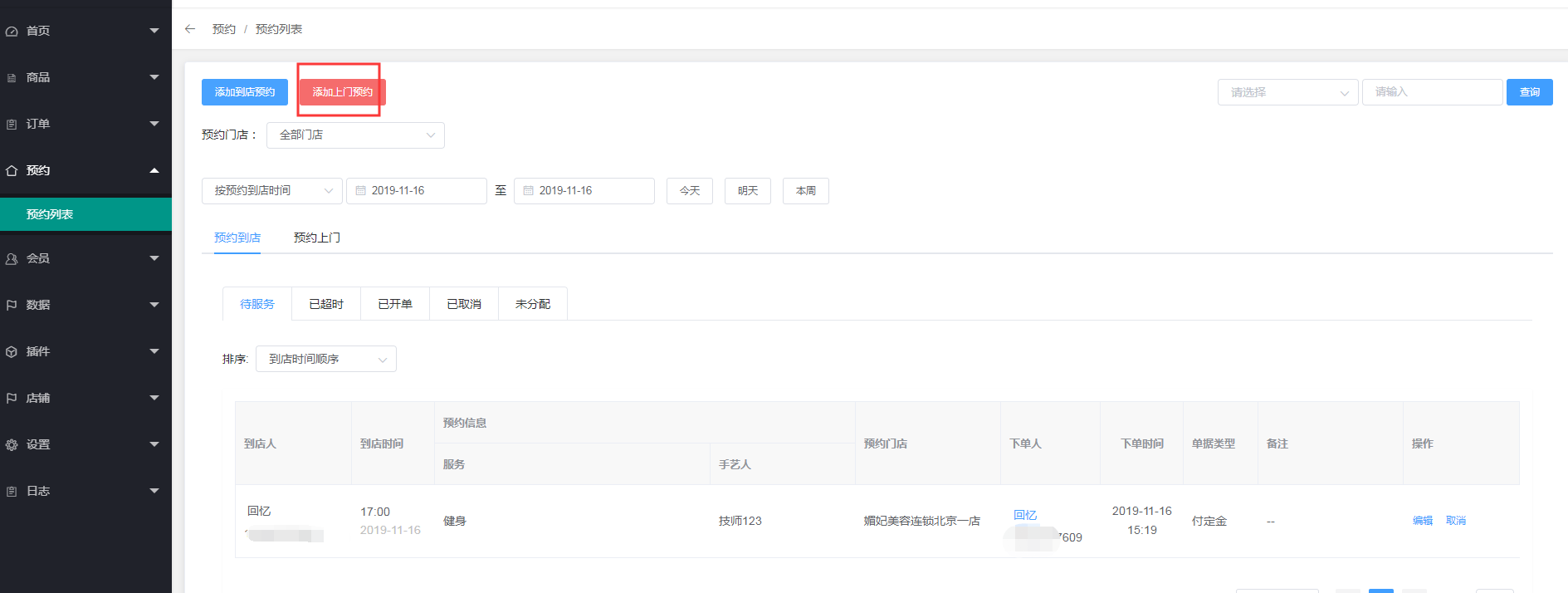Expand the 数据 menu arrow

(x=154, y=305)
